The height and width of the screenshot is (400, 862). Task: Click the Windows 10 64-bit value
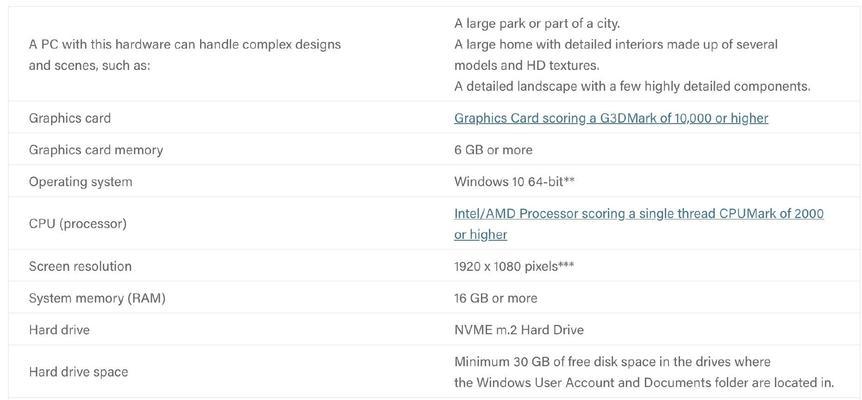[x=515, y=182]
